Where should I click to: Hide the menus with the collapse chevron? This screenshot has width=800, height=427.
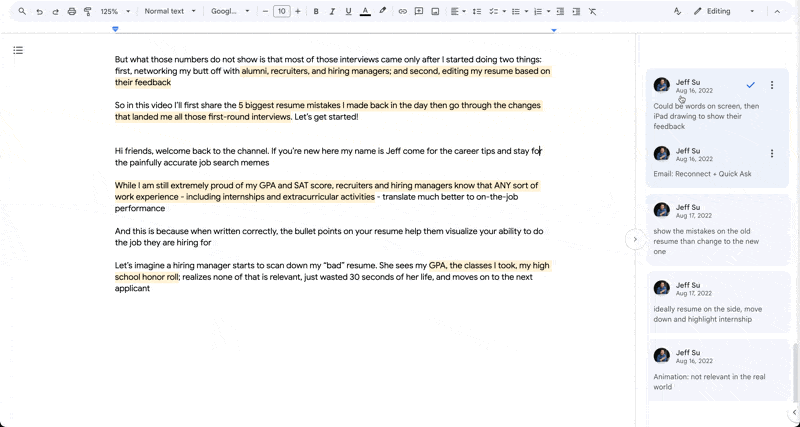click(777, 11)
